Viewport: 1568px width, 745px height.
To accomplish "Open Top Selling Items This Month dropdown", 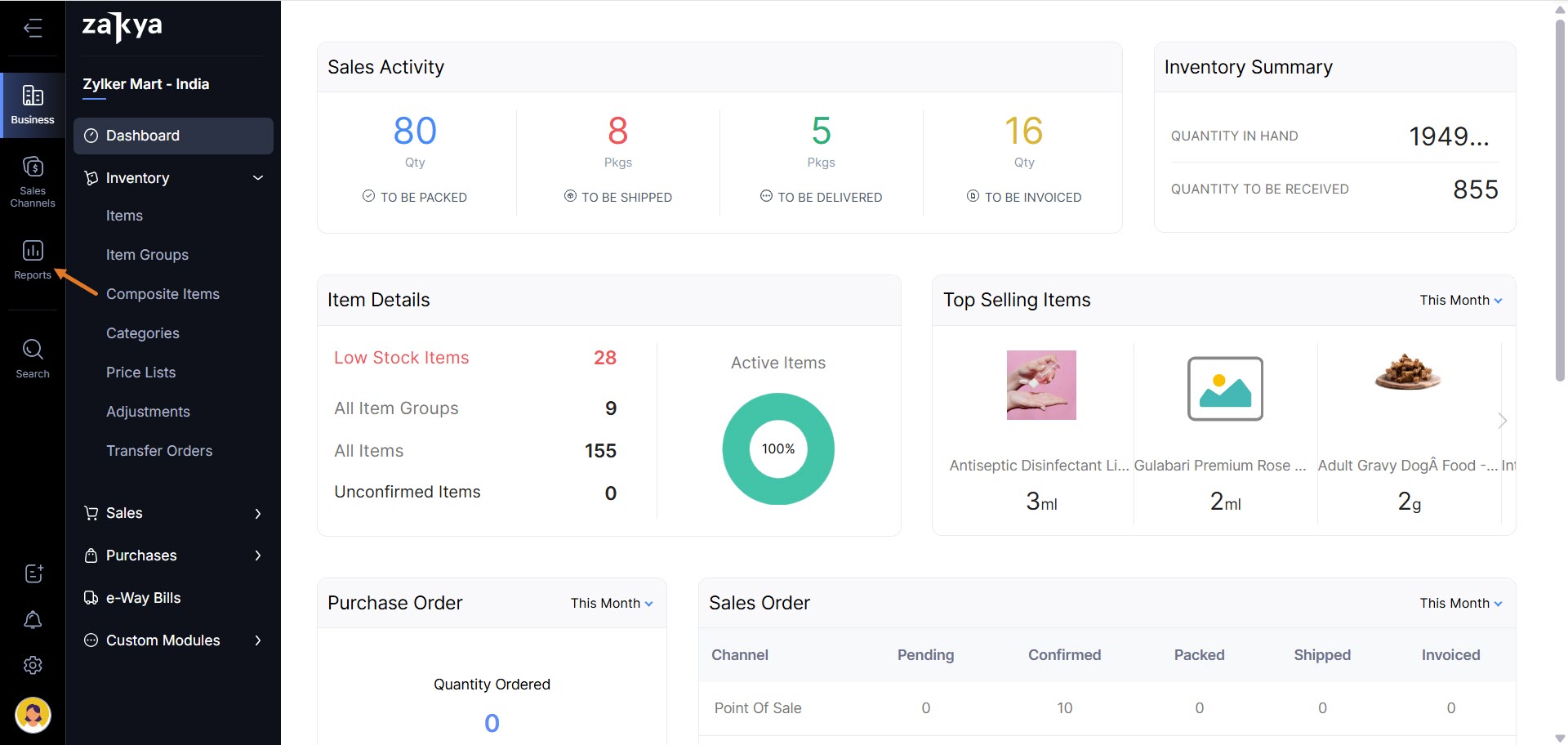I will click(x=1460, y=301).
